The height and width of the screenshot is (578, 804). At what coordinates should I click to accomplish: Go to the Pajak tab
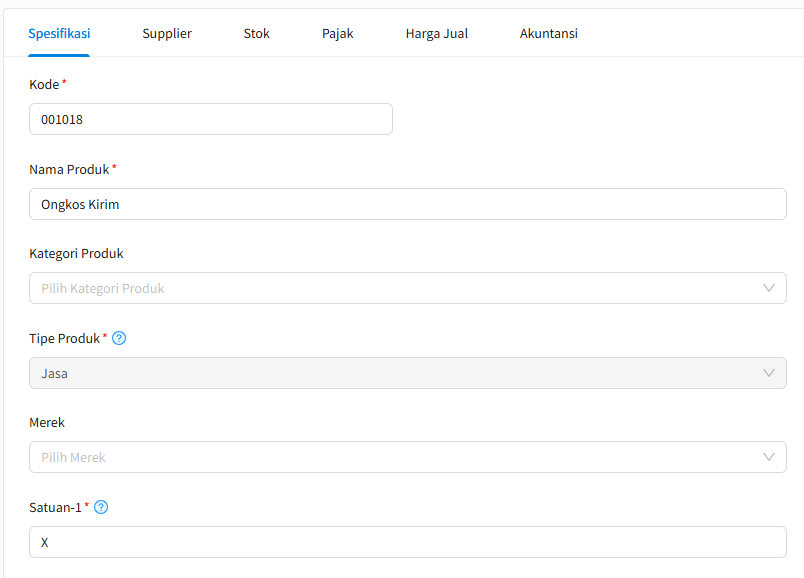pyautogui.click(x=337, y=33)
